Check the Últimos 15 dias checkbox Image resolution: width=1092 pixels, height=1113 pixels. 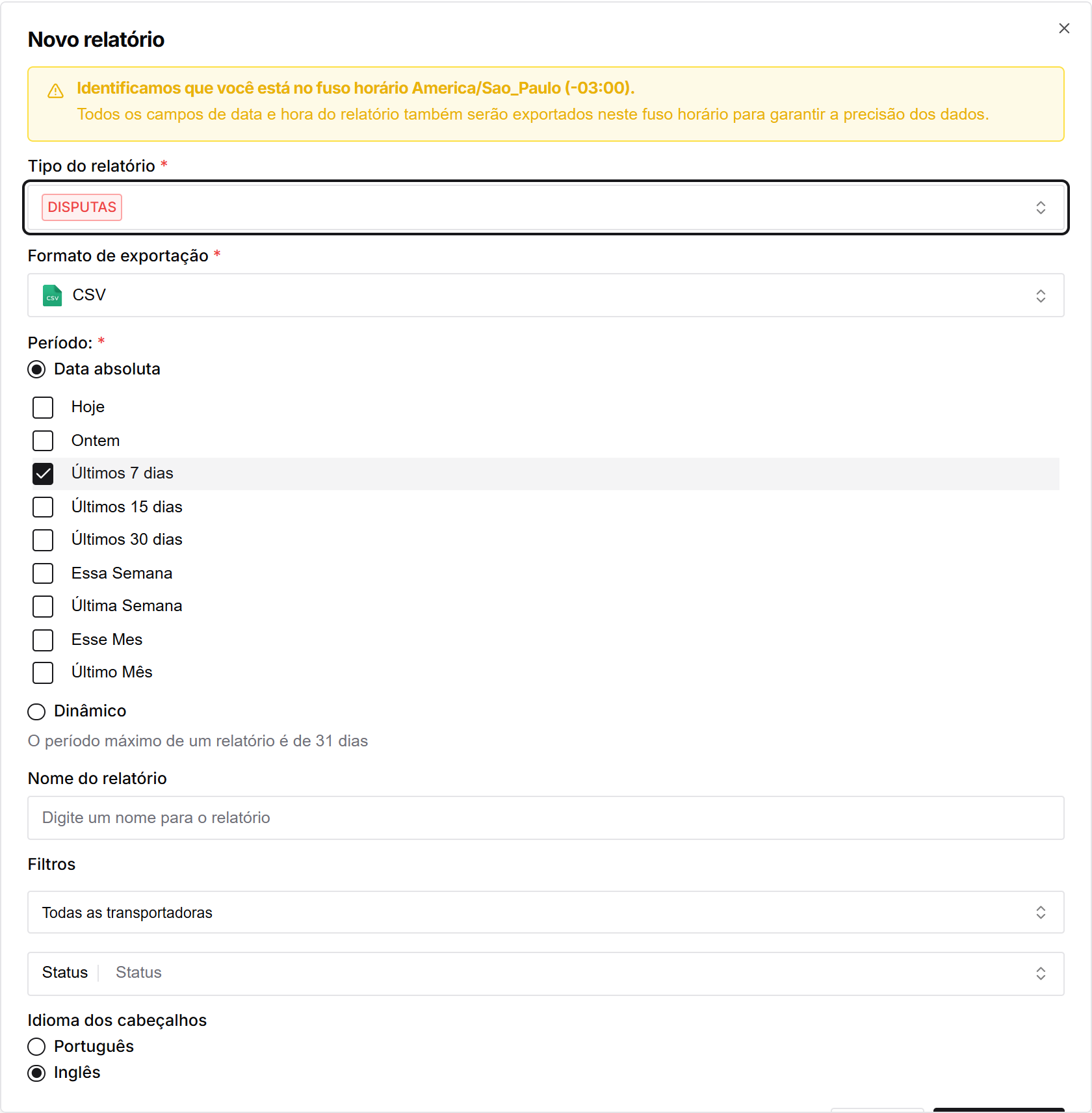pyautogui.click(x=43, y=507)
